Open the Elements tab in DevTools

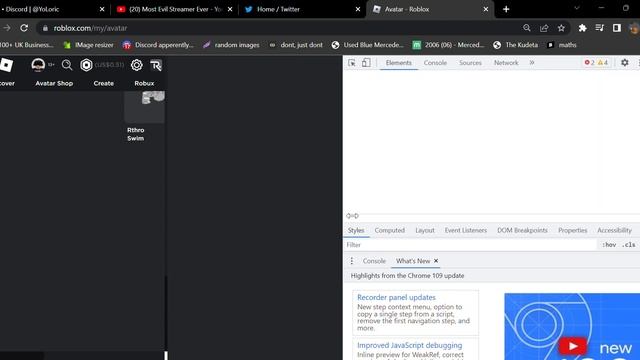(398, 62)
